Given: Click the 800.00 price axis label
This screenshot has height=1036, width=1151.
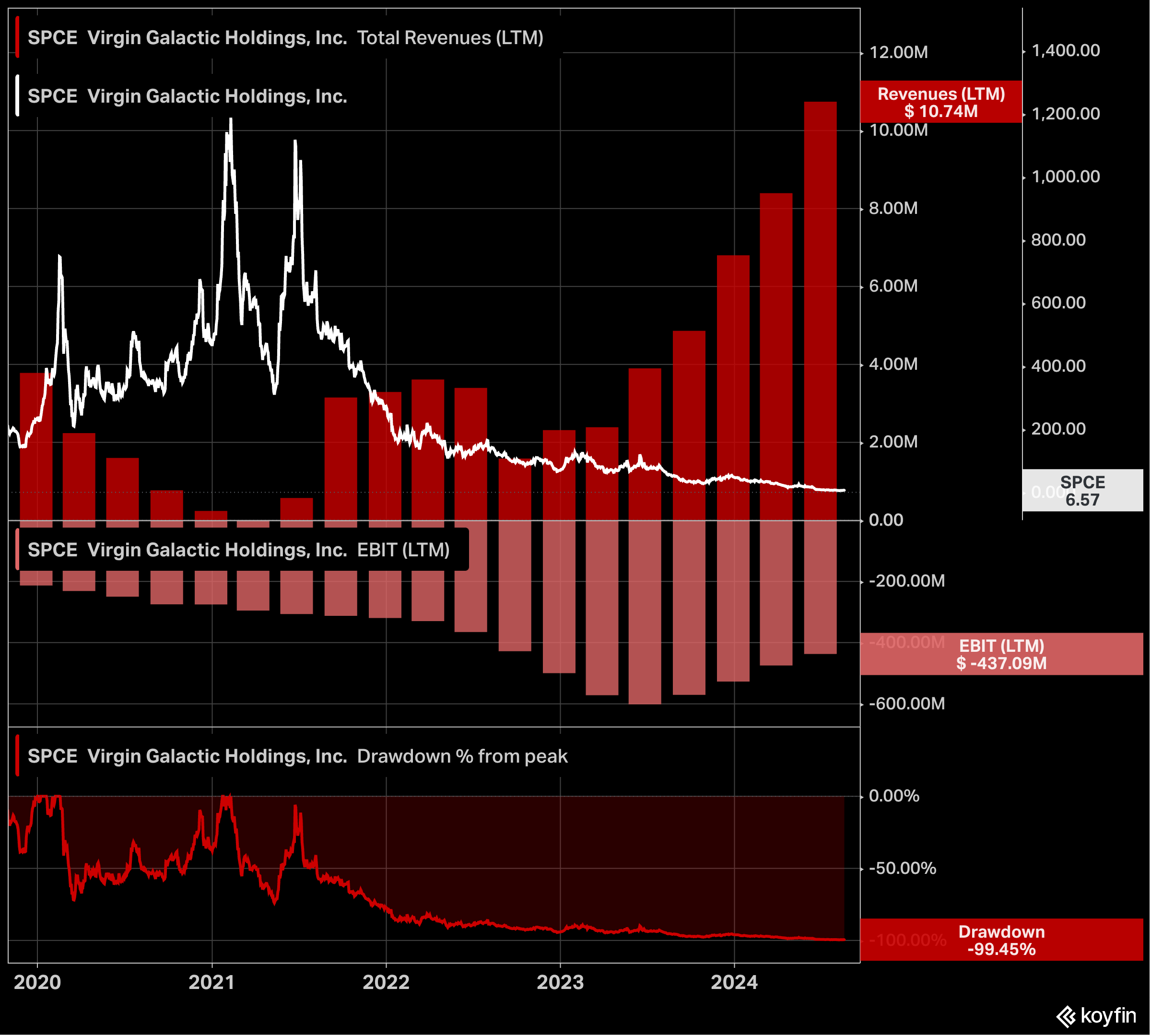Looking at the screenshot, I should pyautogui.click(x=1058, y=240).
